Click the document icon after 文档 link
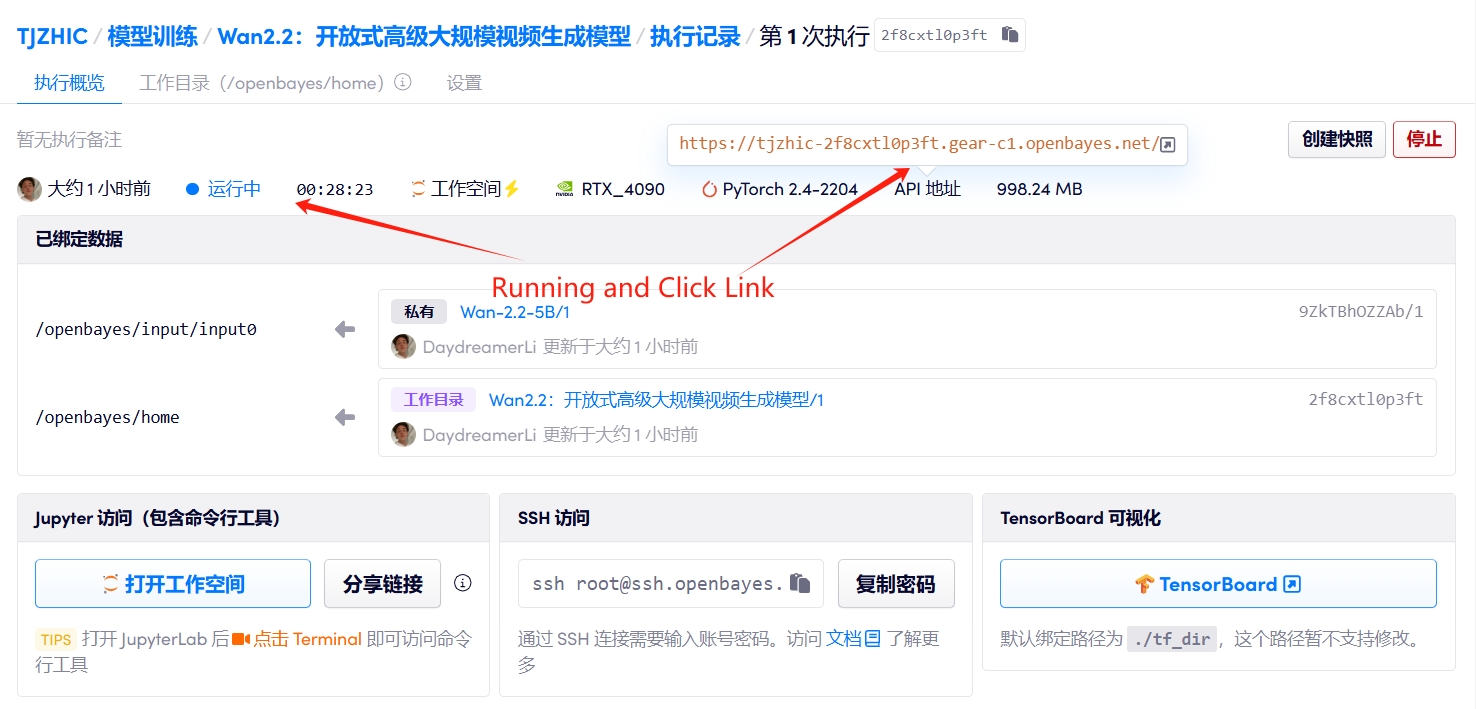The image size is (1476, 709). click(x=873, y=638)
